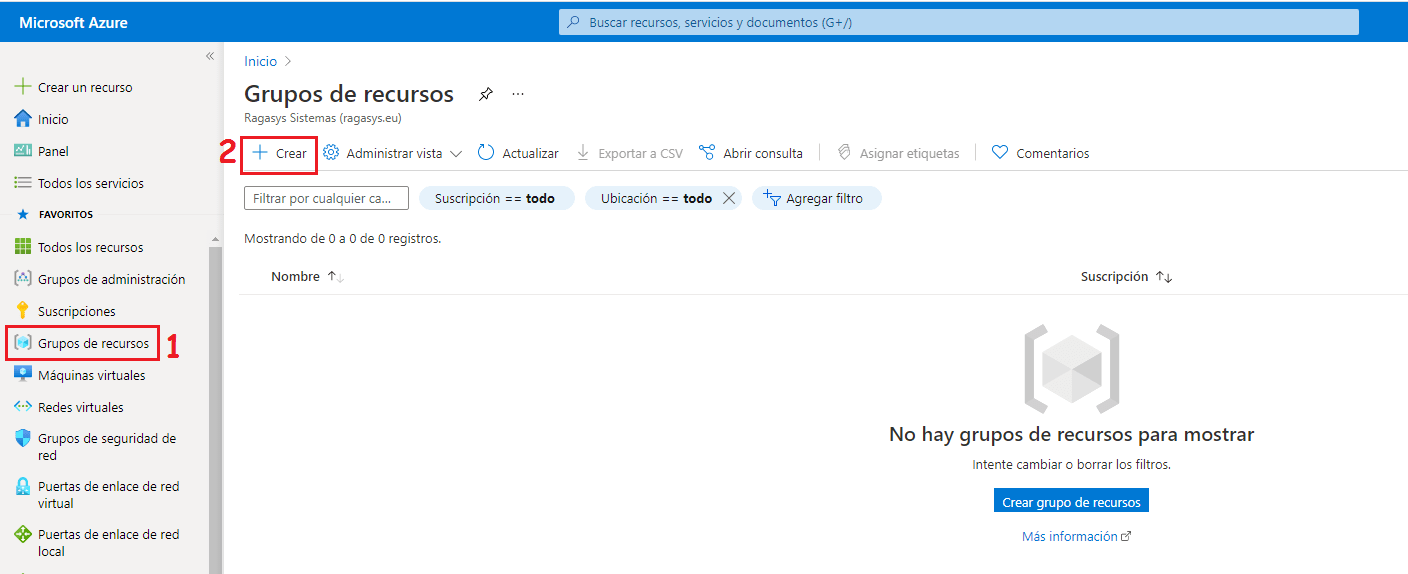Click the Suscripciones key icon
The image size is (1408, 574).
[23, 311]
